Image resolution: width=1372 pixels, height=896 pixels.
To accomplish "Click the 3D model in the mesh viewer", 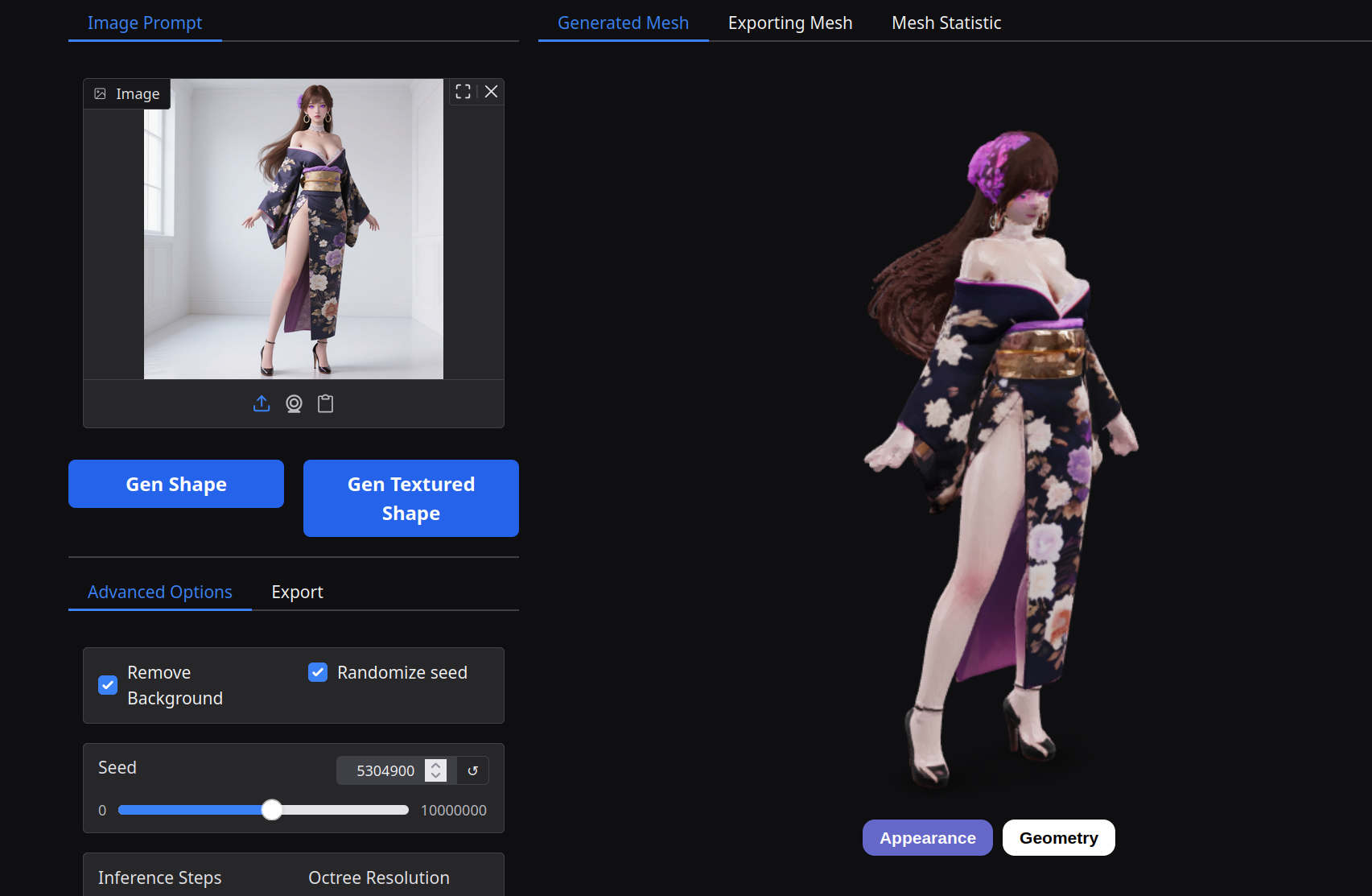I will 1003,459.
